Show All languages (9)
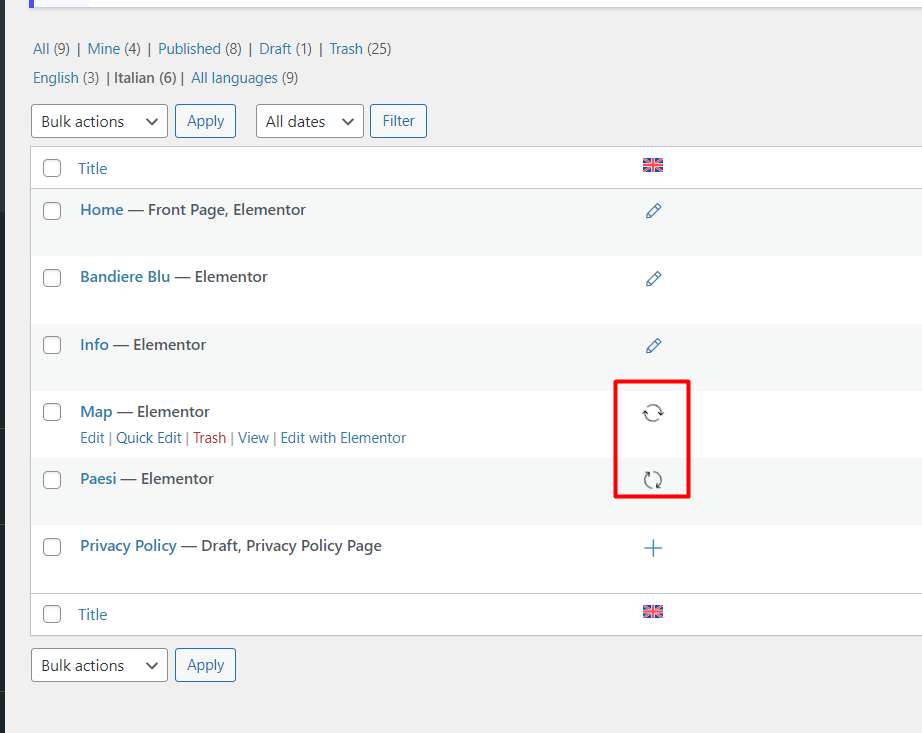The width and height of the screenshot is (922, 733). click(x=245, y=78)
